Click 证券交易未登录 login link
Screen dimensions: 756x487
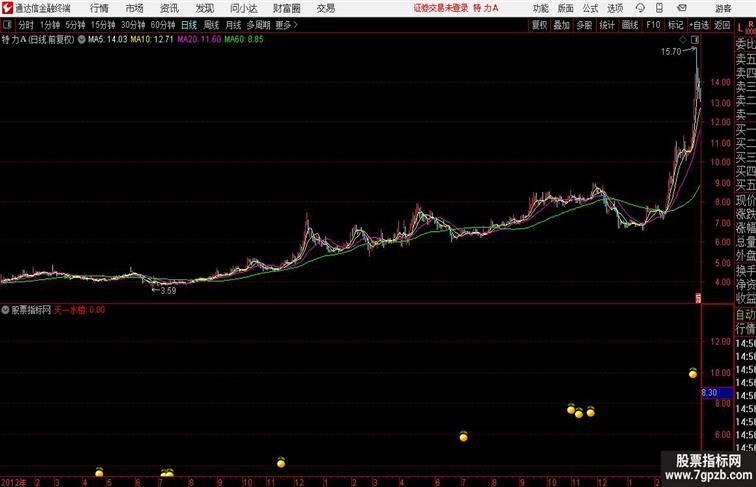pyautogui.click(x=441, y=8)
